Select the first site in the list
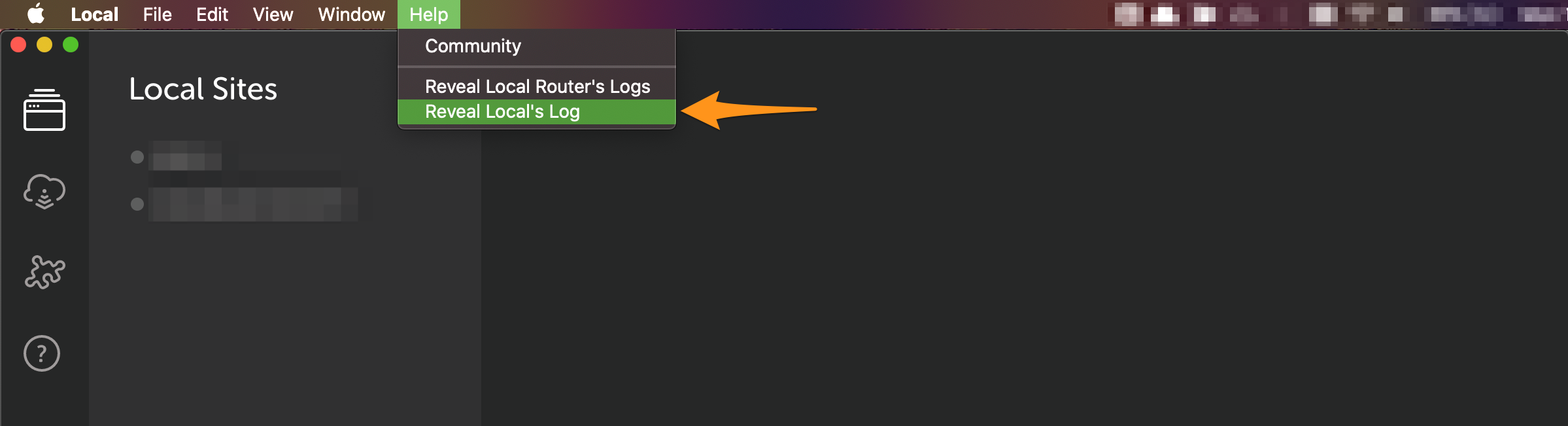The image size is (1568, 426). (x=186, y=157)
